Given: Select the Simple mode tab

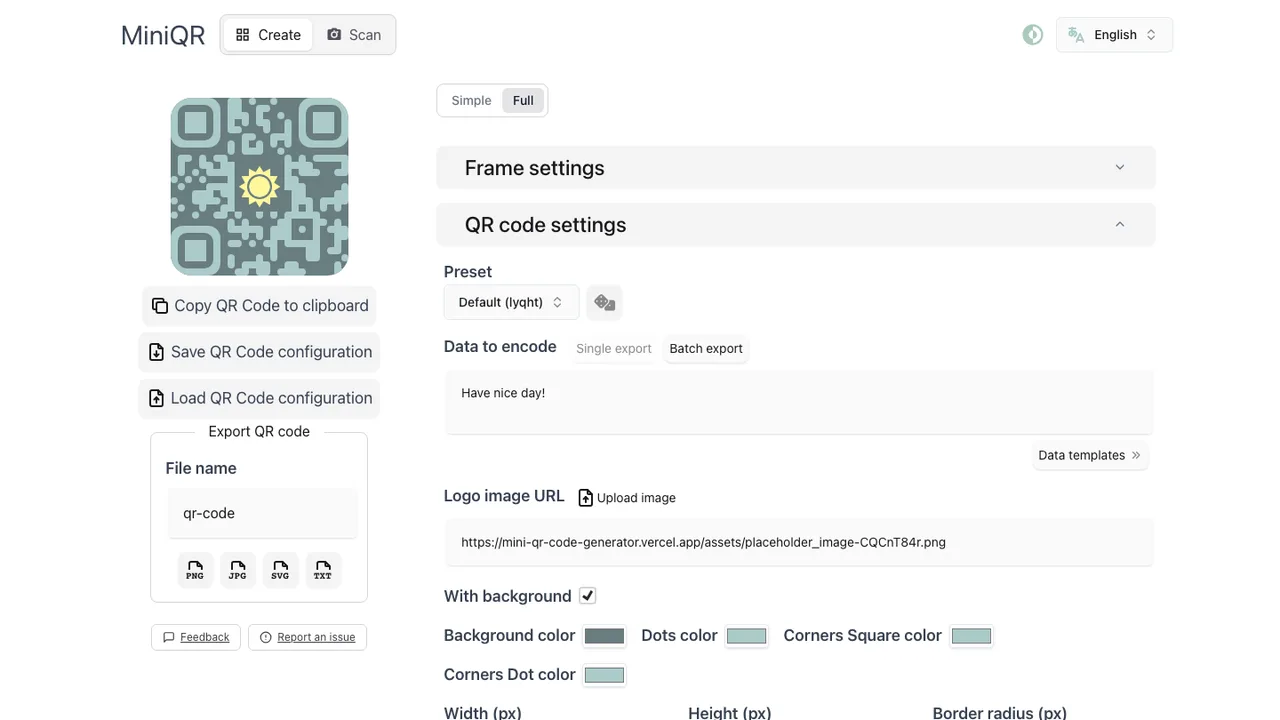Looking at the screenshot, I should point(471,100).
